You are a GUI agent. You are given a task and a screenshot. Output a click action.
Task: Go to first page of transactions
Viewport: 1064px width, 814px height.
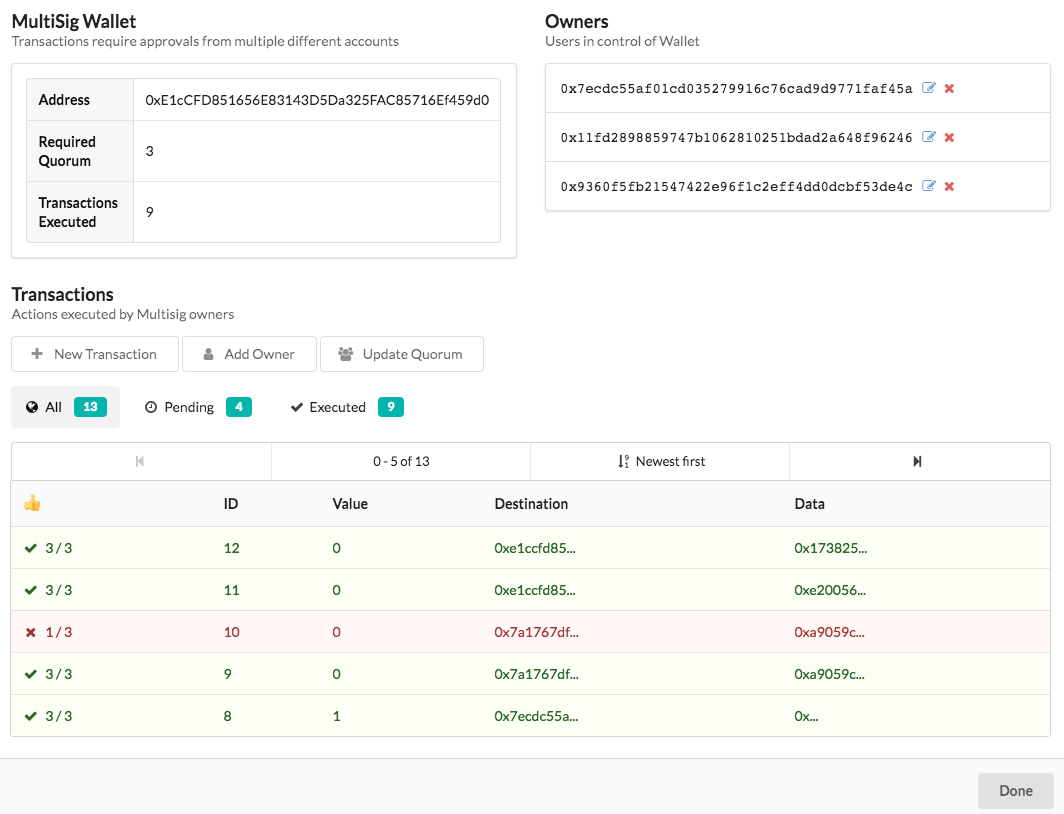(x=141, y=461)
